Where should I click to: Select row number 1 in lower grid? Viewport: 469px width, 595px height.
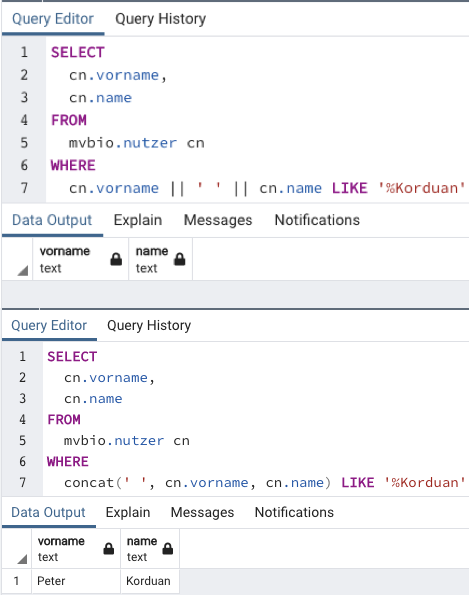[16, 581]
